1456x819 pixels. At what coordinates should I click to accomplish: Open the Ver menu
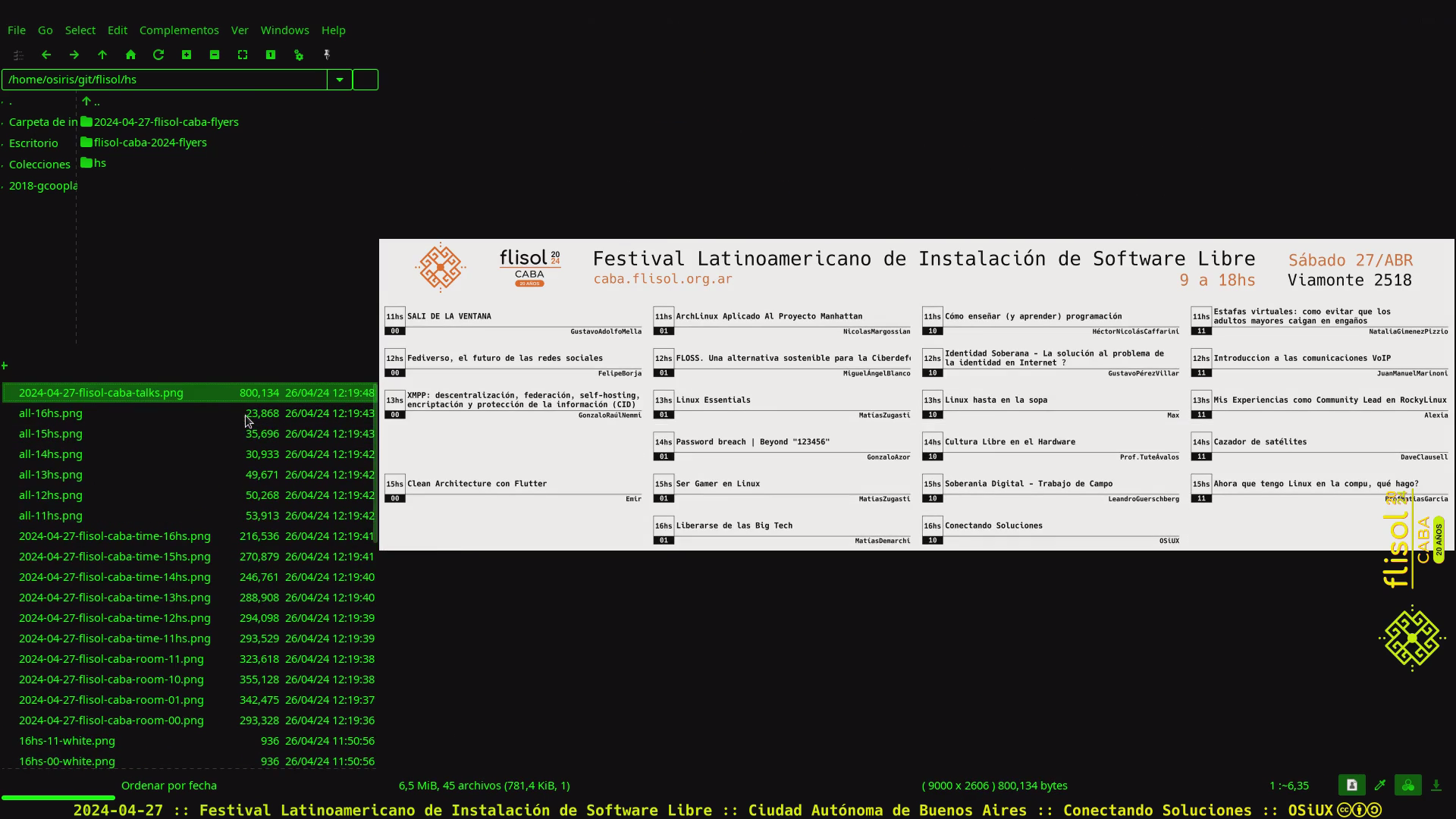pos(240,30)
